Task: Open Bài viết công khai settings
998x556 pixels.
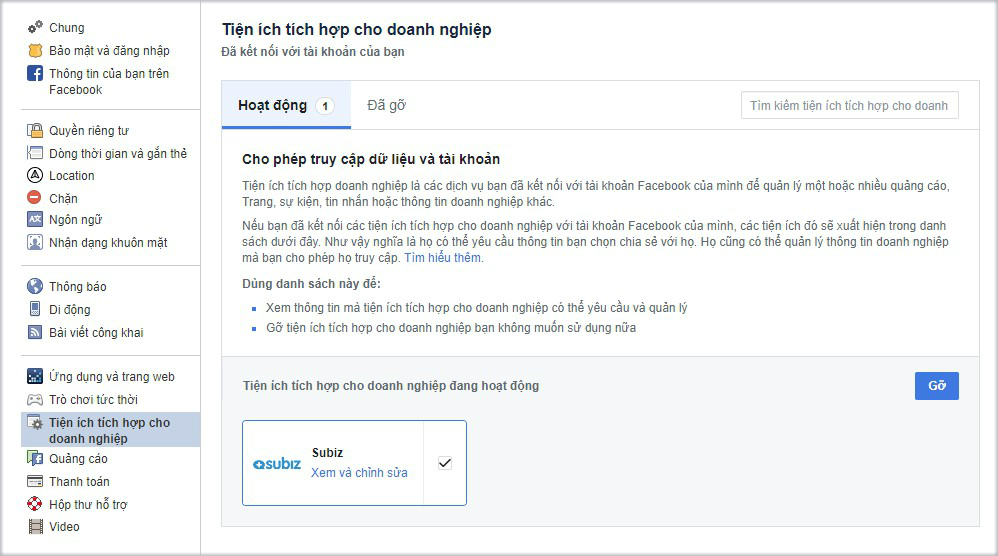Action: (x=96, y=332)
